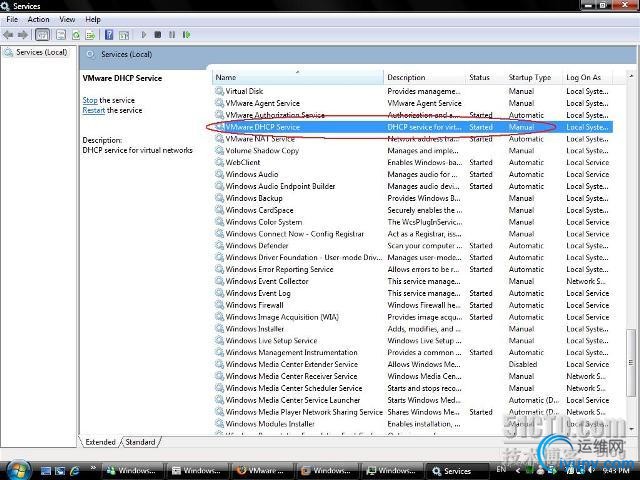Viewport: 640px width, 480px height.
Task: Select Windows Live Setup Service row
Action: [413, 341]
